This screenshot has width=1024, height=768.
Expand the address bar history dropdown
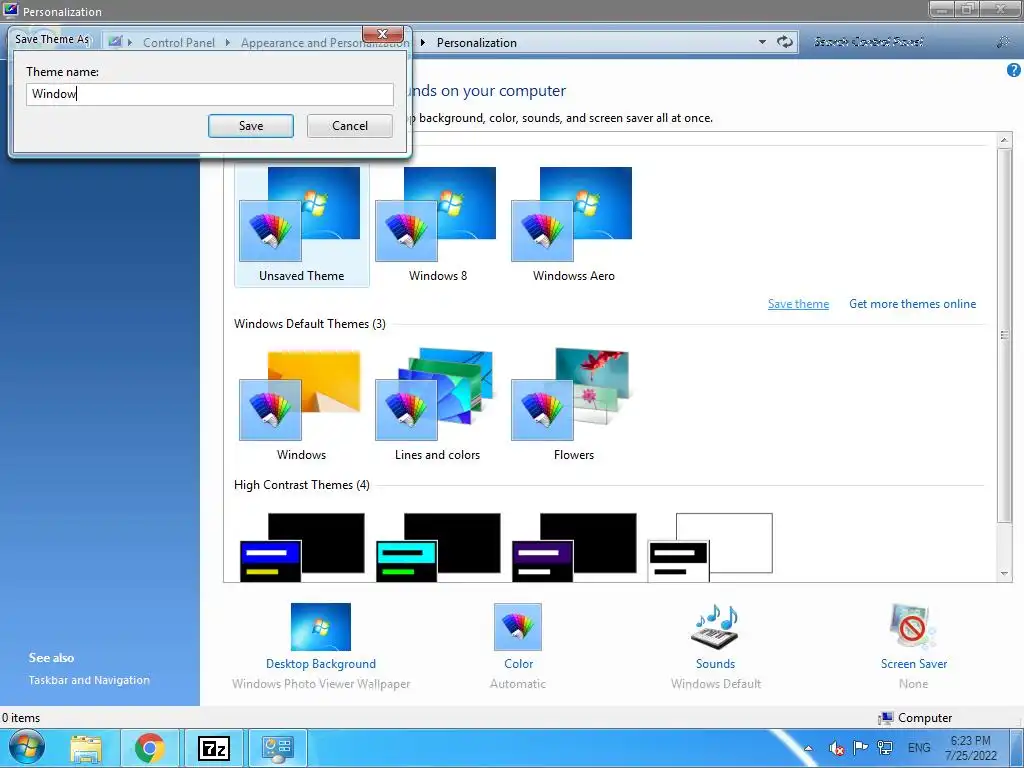tap(762, 42)
